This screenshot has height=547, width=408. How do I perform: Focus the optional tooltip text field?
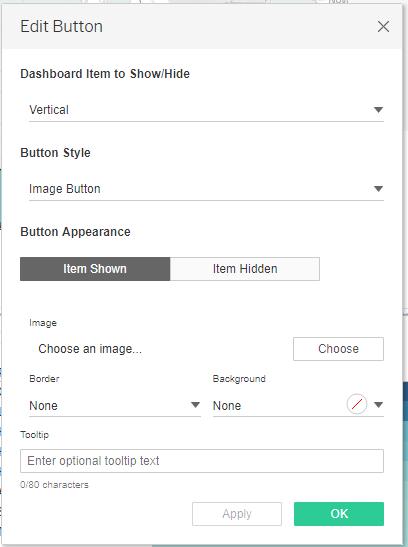[202, 461]
